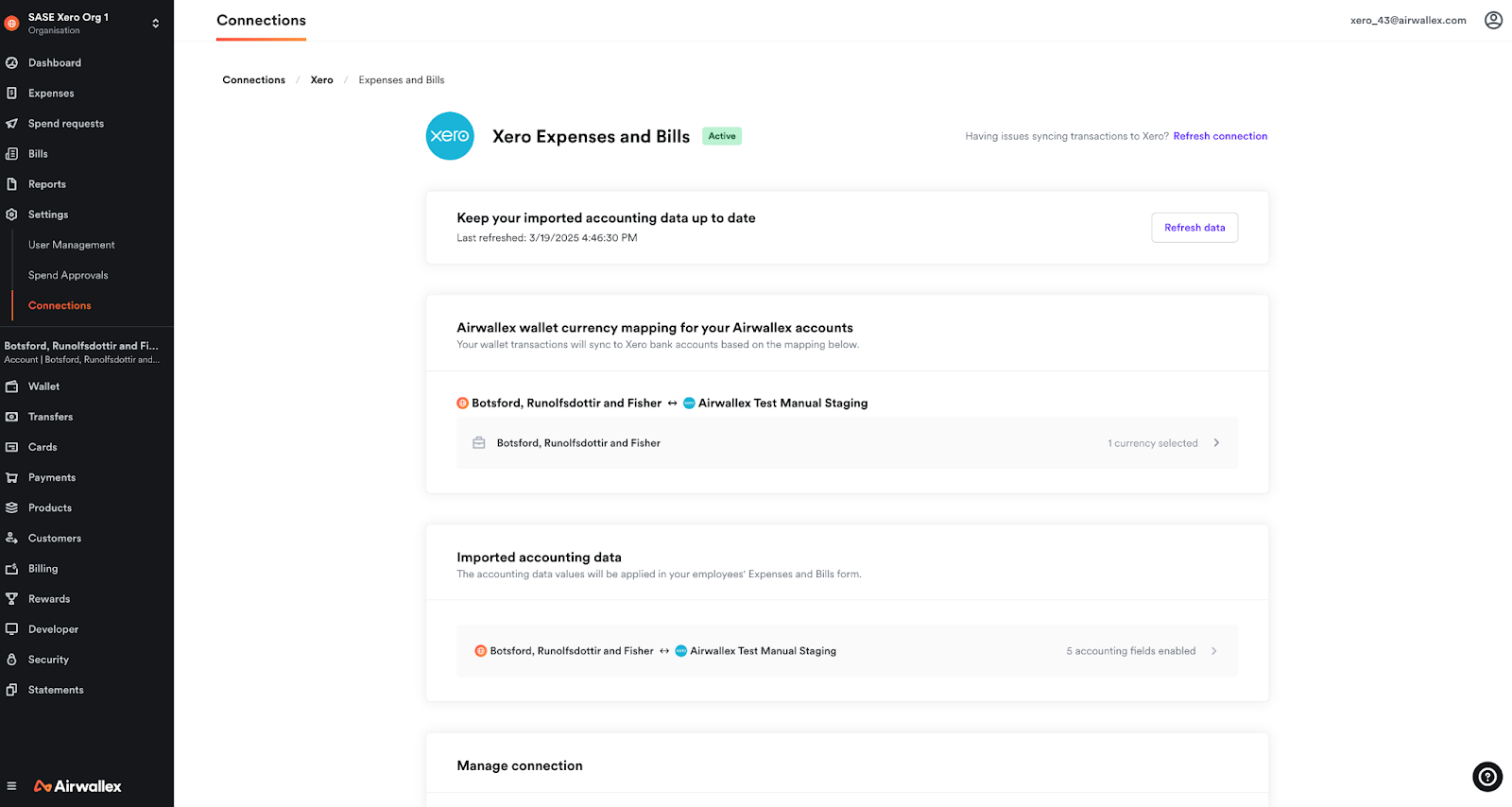Click the Wallet icon in sidebar
The image size is (1512, 807).
(x=11, y=386)
